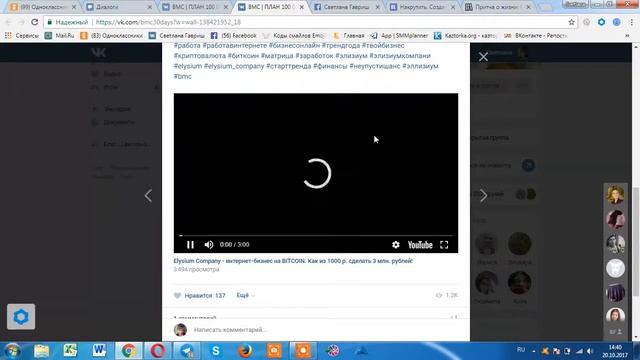
Task: Expand the Ещё dropdown under the post
Action: 246,295
